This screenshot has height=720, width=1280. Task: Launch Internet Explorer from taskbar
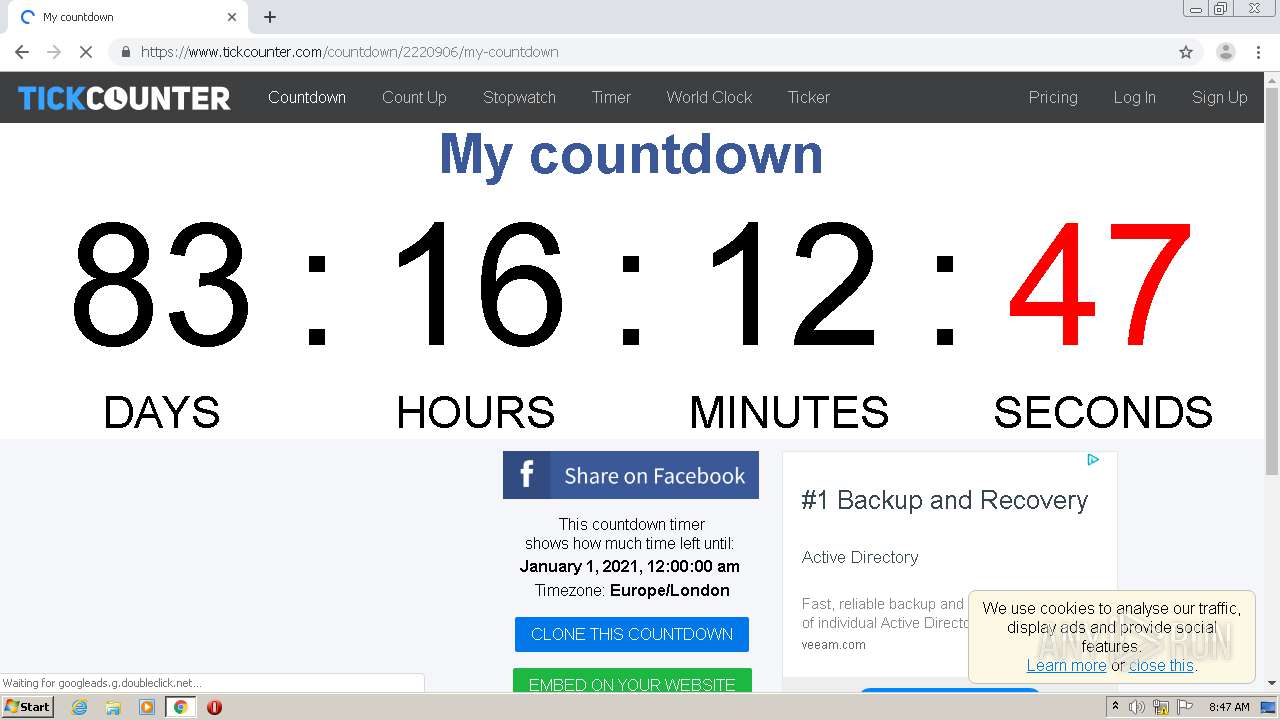point(80,707)
